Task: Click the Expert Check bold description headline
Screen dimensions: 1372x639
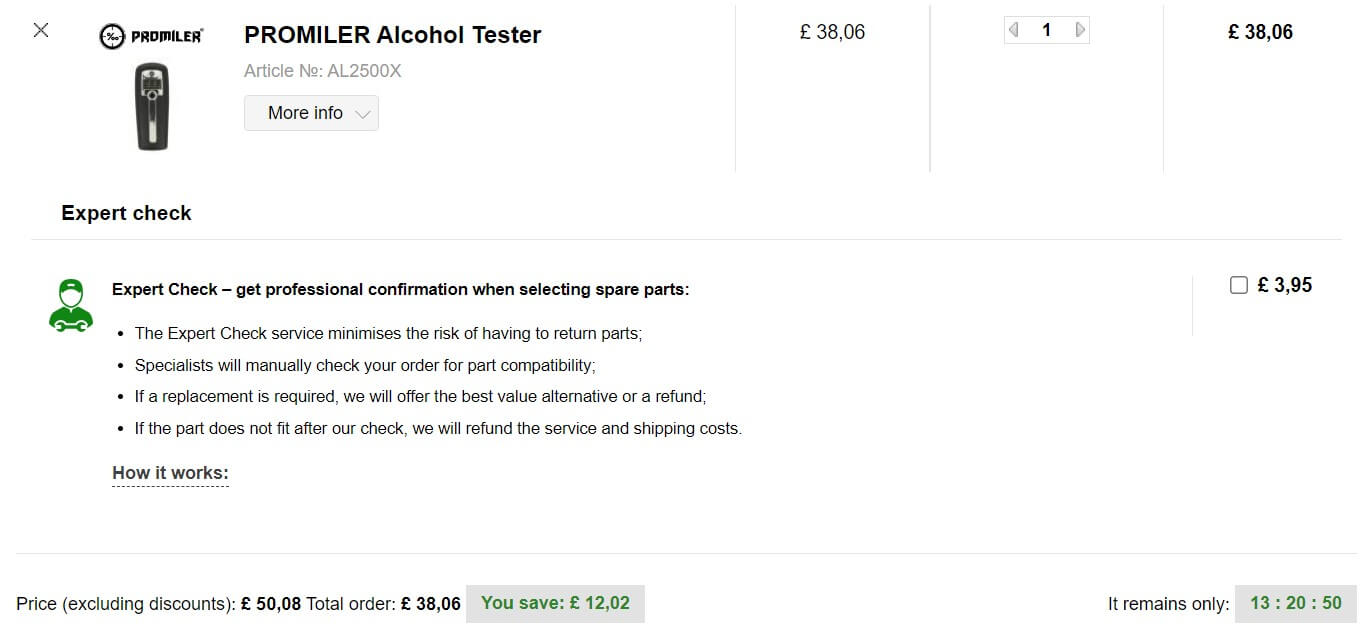Action: 400,289
